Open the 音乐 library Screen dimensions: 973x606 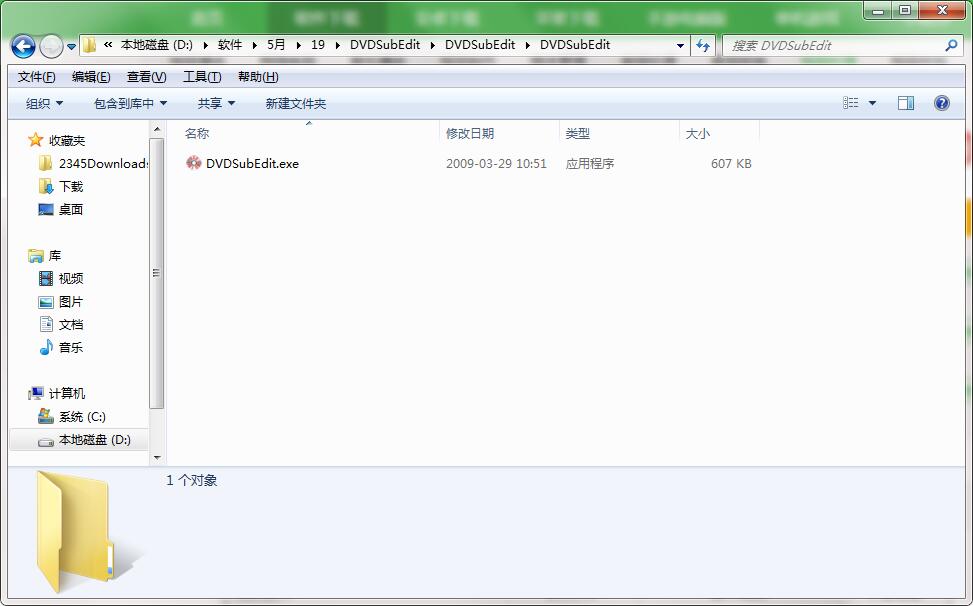point(61,347)
